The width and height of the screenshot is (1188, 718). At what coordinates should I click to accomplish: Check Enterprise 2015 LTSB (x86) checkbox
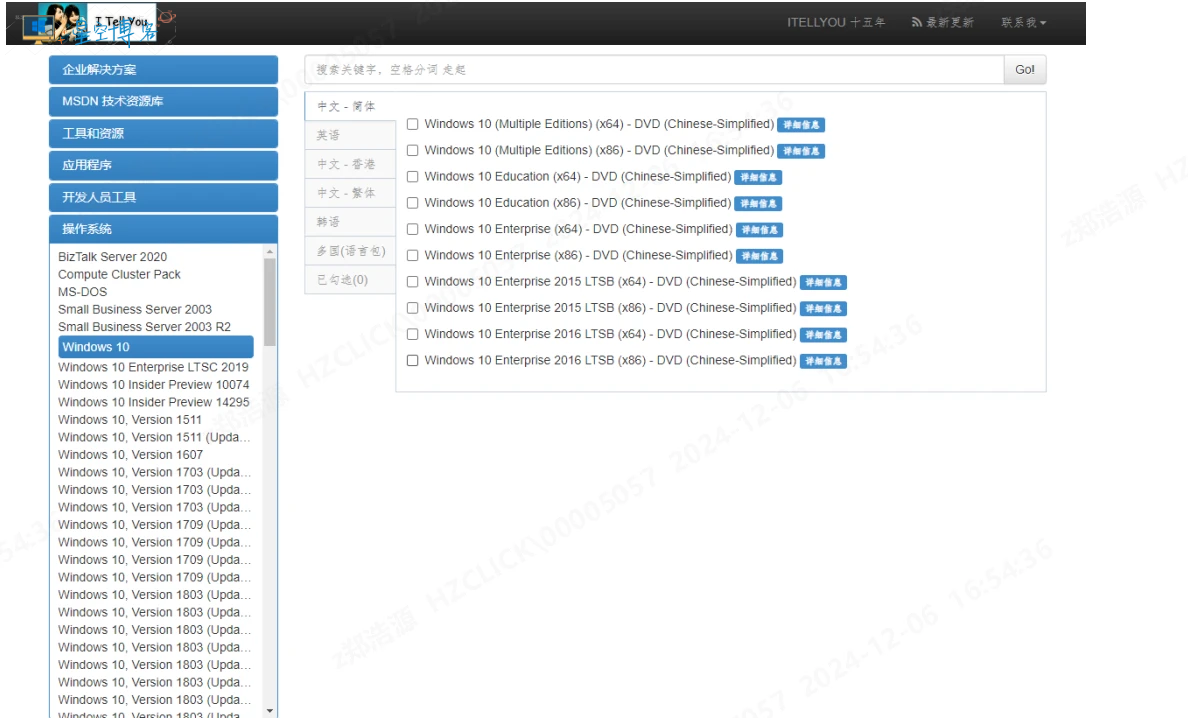click(x=413, y=308)
